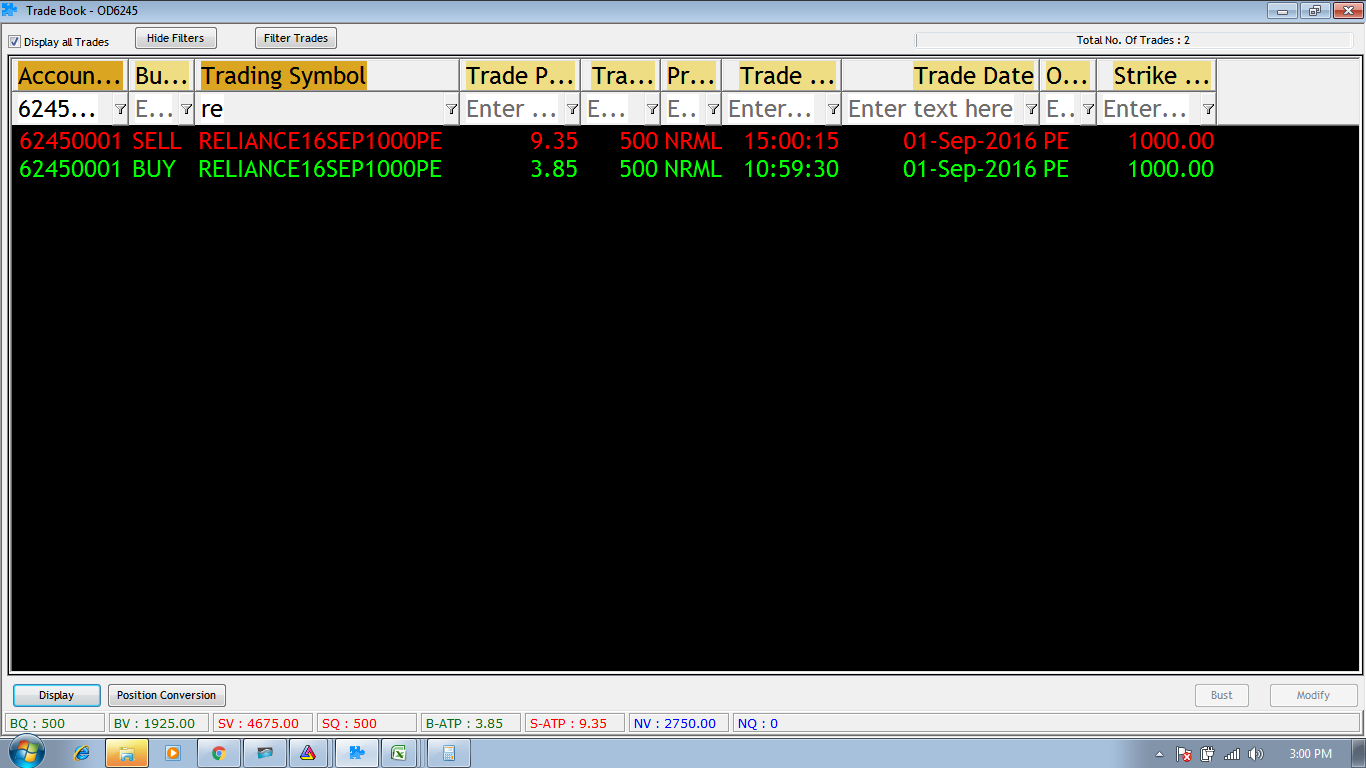1366x768 pixels.
Task: Show hidden system tray icons
Action: point(1159,754)
